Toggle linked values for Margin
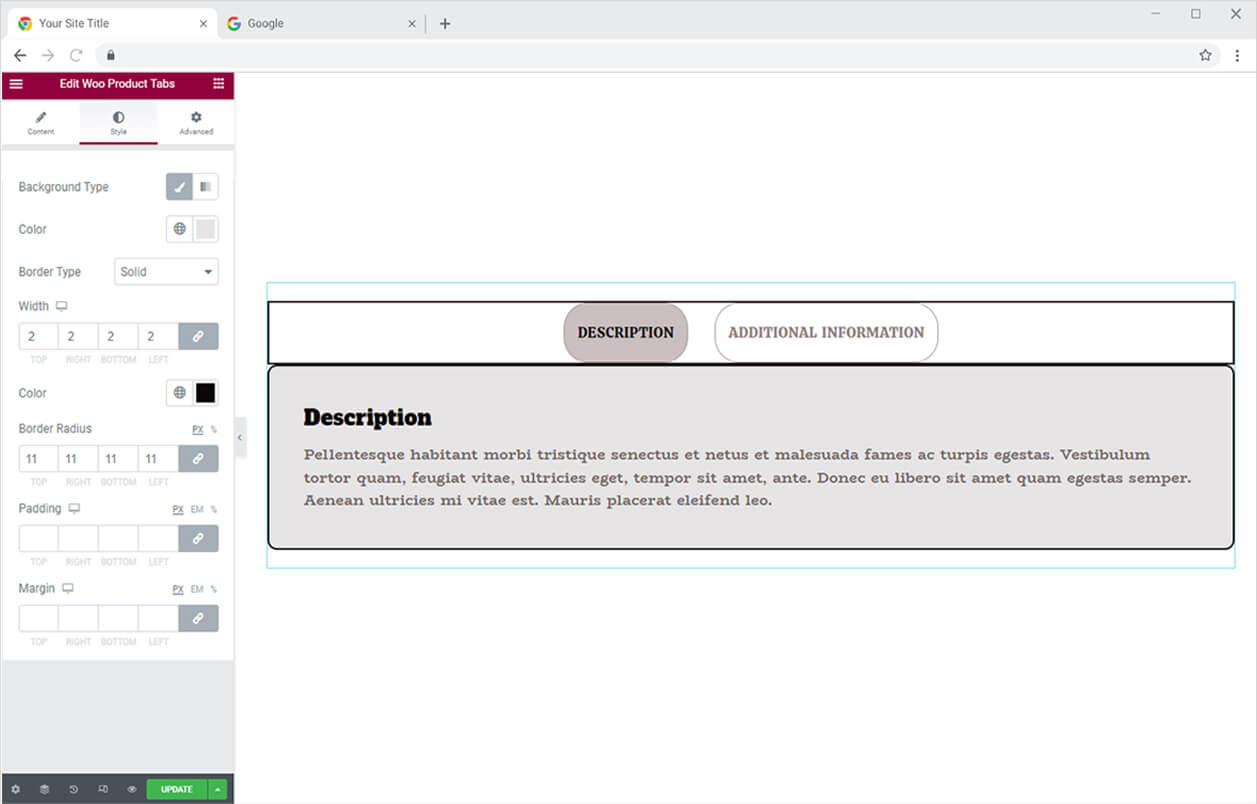 (198, 619)
